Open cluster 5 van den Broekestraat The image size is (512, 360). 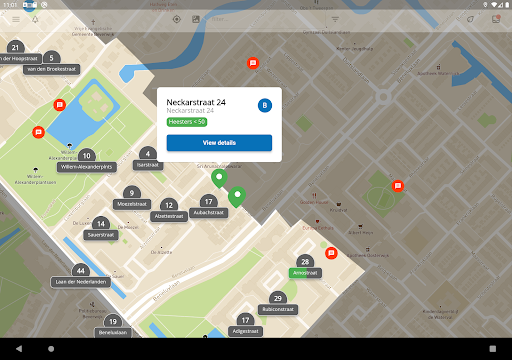point(51,63)
